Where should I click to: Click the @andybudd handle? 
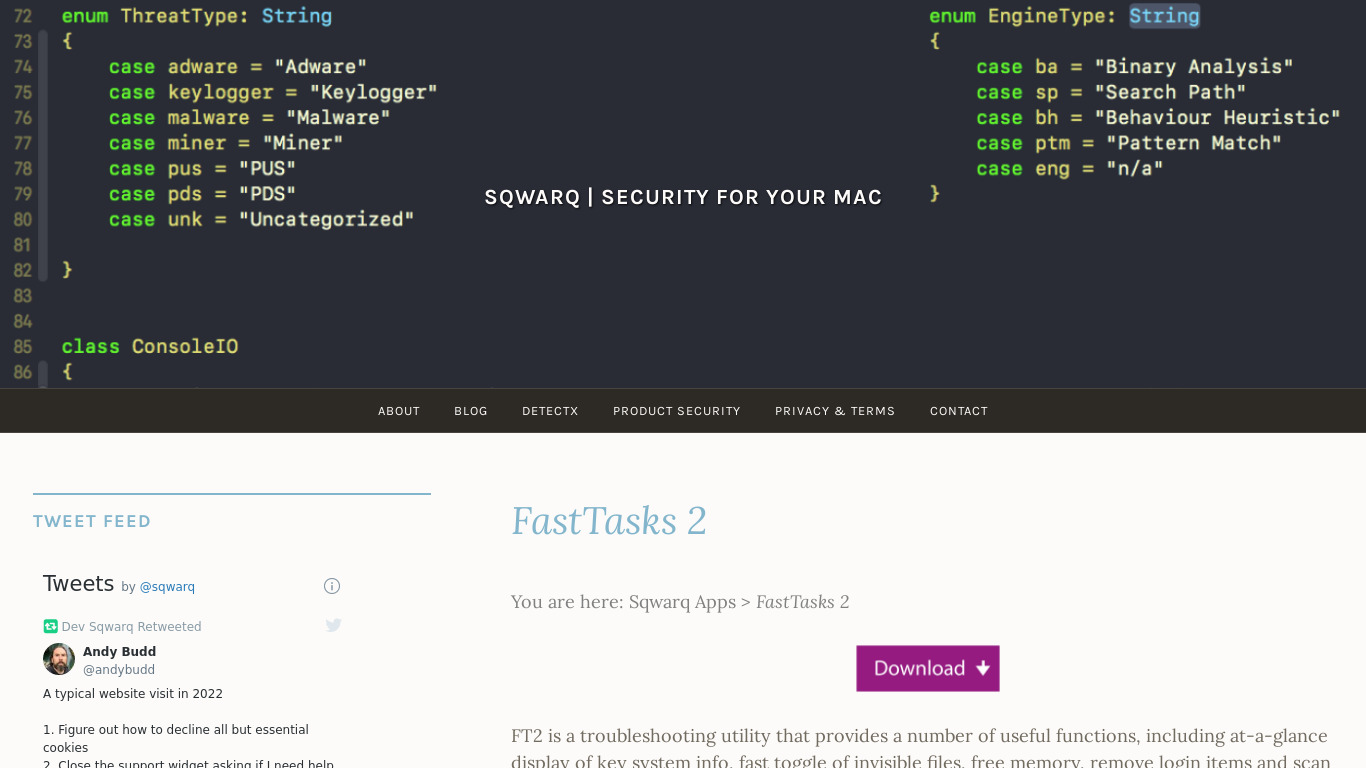click(x=119, y=670)
